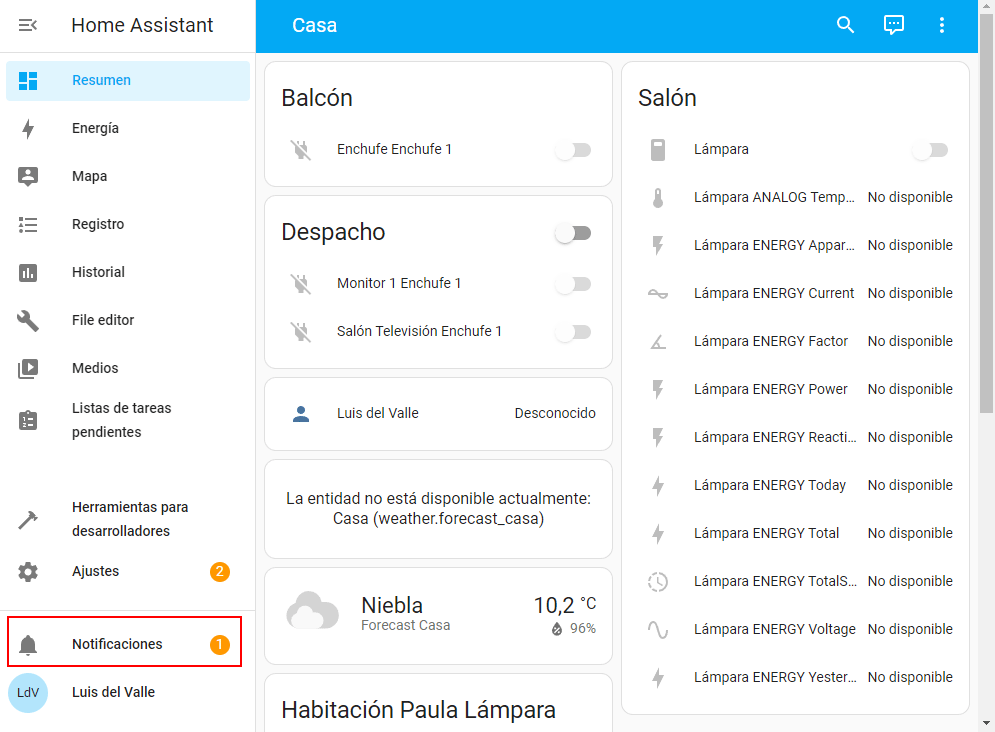
Task: Click the Mapa sidebar icon
Action: pyautogui.click(x=28, y=176)
